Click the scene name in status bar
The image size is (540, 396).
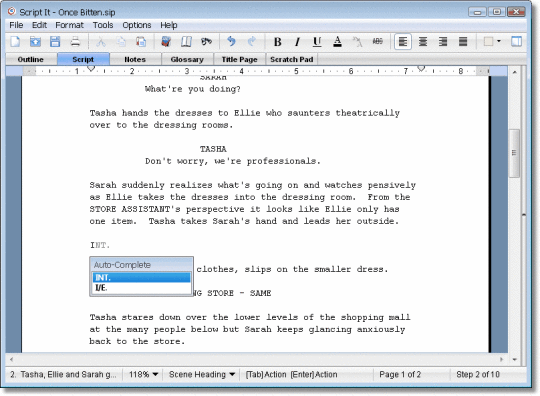(63, 374)
